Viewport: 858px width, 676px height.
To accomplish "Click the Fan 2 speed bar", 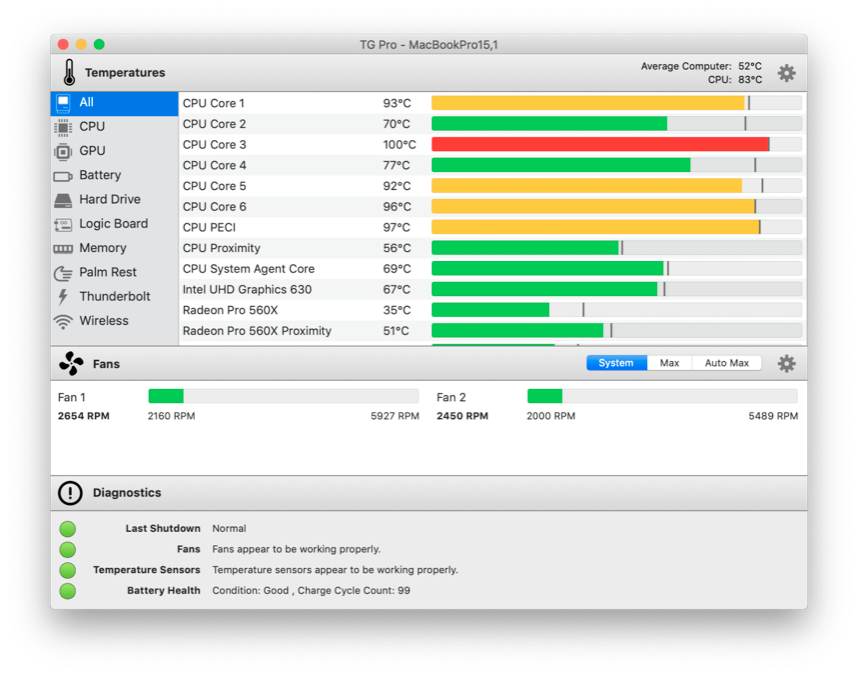I will [662, 396].
